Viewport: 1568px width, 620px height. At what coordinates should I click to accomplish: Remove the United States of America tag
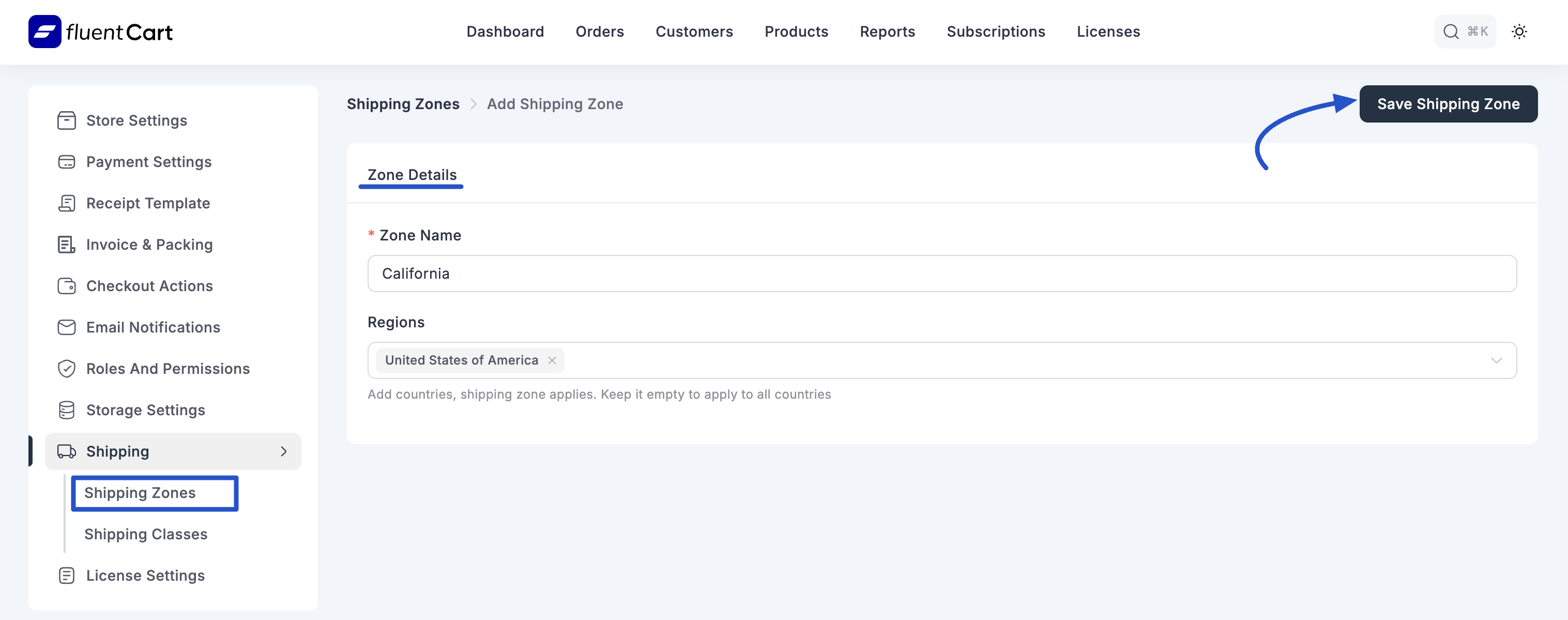[x=552, y=360]
